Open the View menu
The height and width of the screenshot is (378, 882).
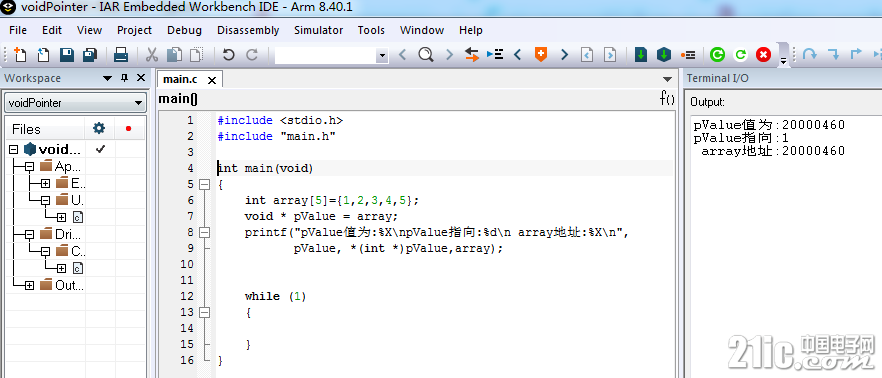(x=89, y=30)
